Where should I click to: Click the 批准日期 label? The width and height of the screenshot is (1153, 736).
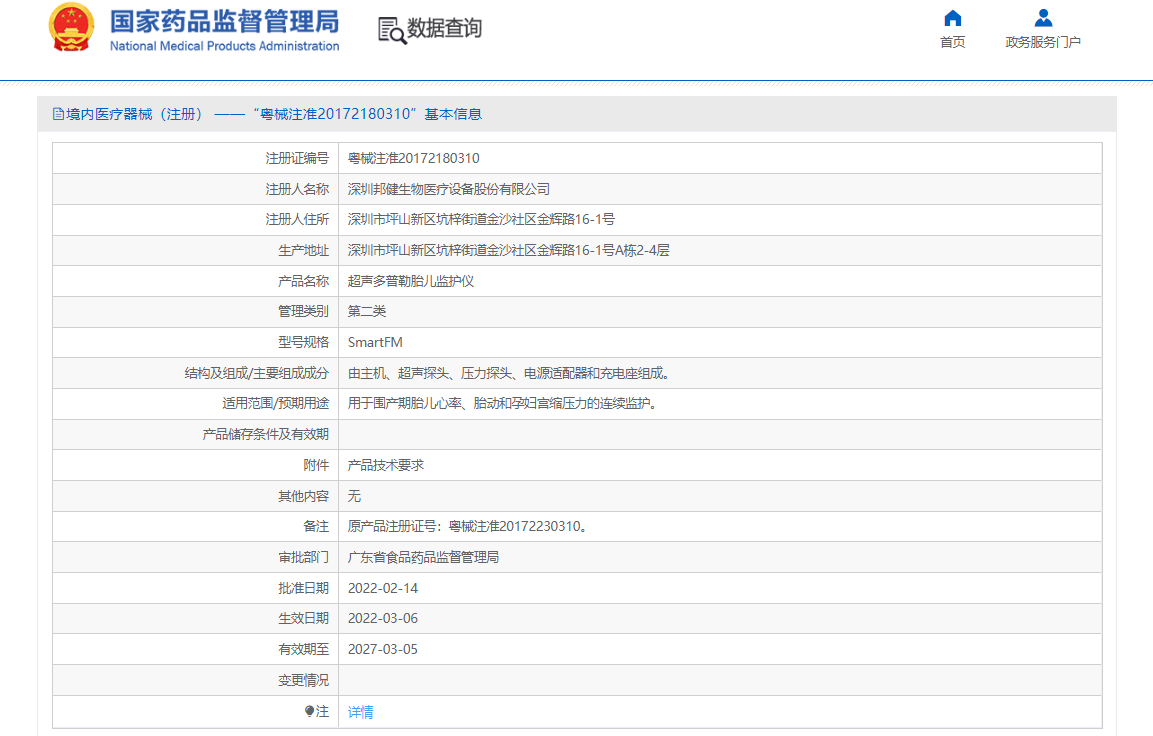tap(303, 587)
